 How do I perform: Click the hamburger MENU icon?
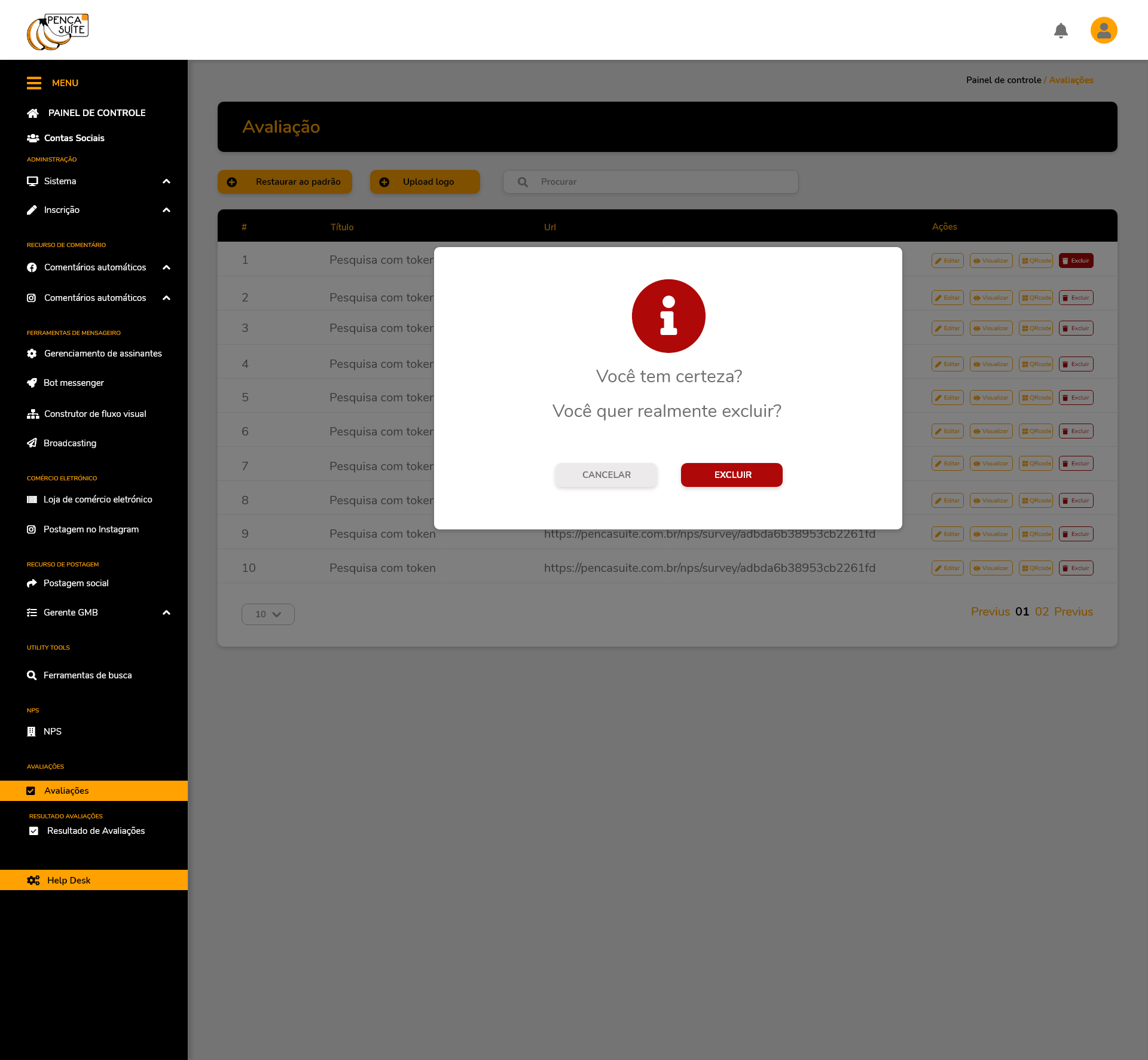click(x=34, y=83)
